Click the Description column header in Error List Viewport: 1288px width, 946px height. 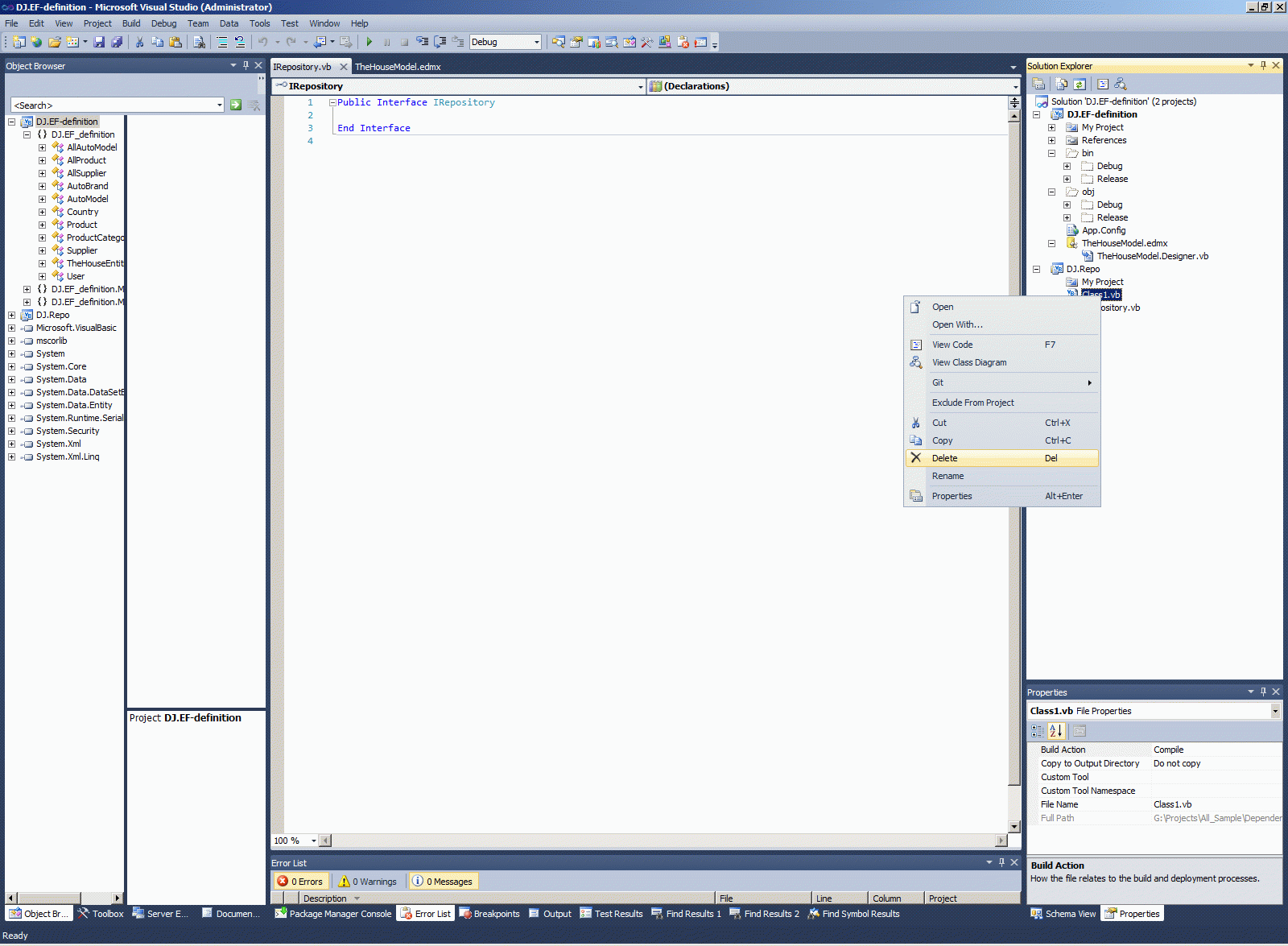pyautogui.click(x=506, y=898)
